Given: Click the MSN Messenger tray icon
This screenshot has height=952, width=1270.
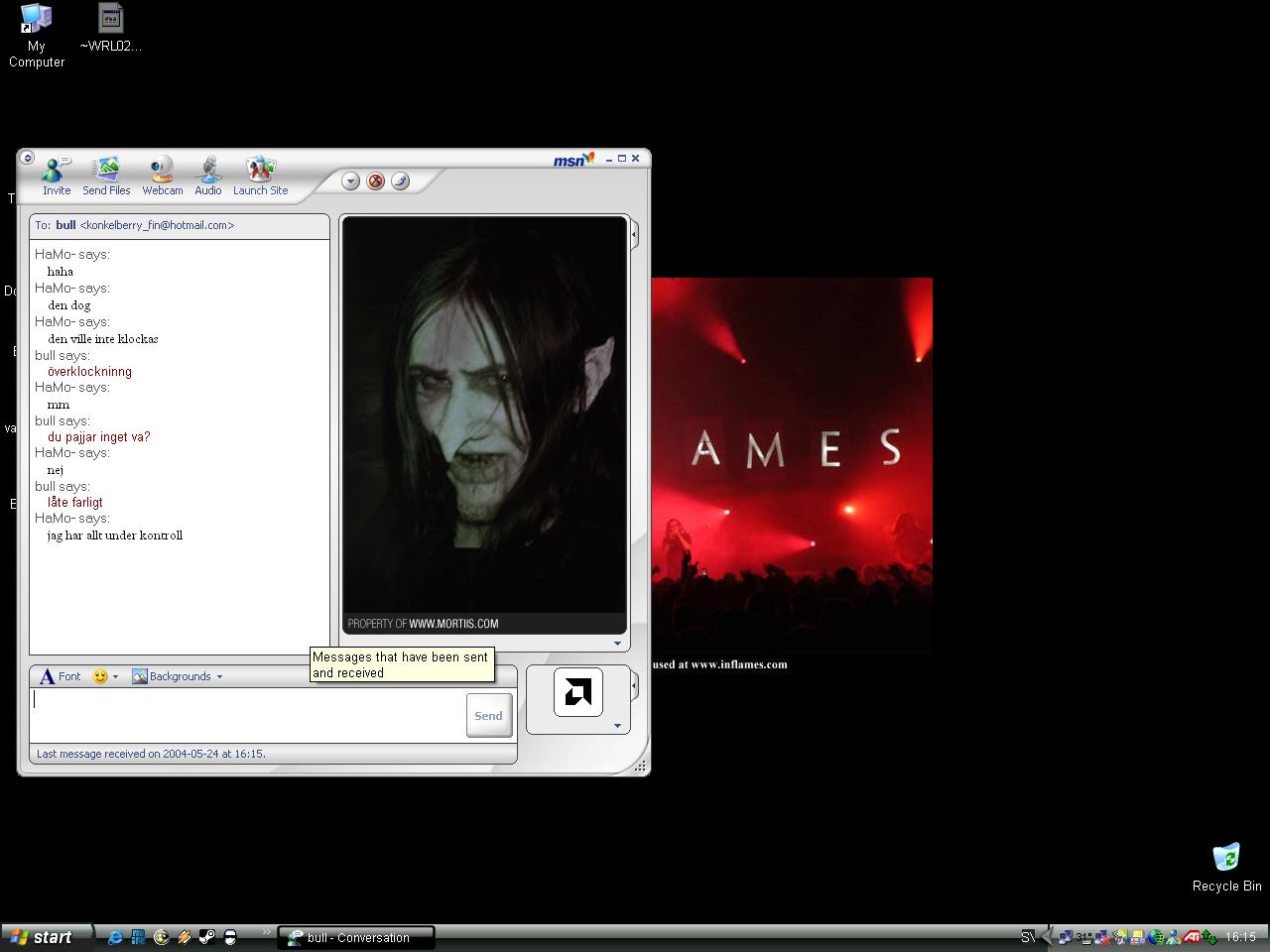Looking at the screenshot, I should coord(1174,937).
